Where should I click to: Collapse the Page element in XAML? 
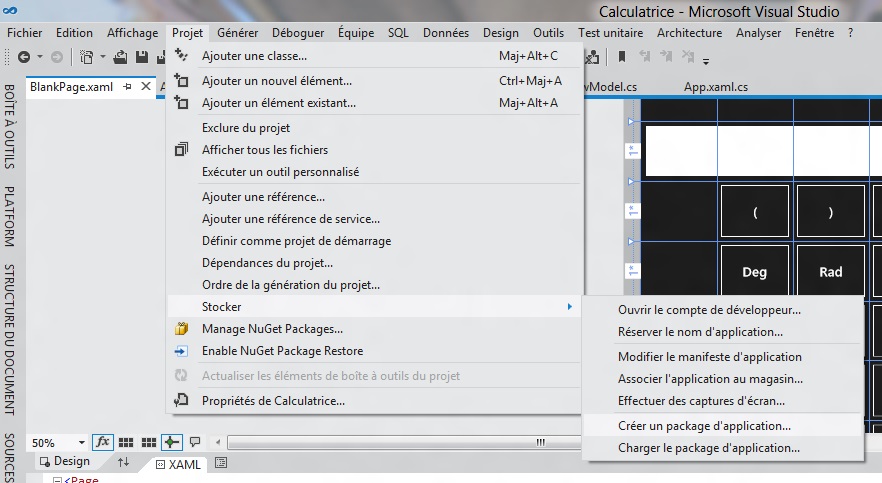[57, 480]
